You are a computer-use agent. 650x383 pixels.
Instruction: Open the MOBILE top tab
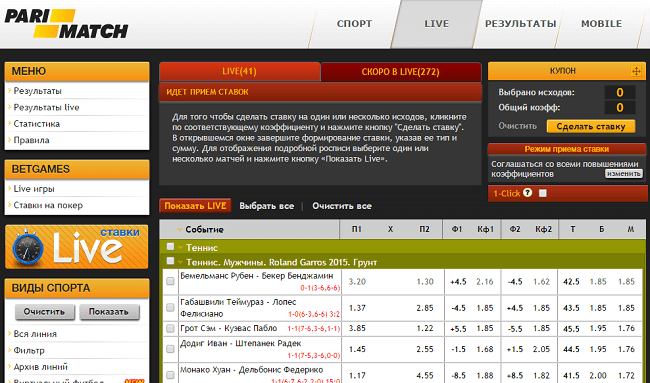pyautogui.click(x=601, y=24)
